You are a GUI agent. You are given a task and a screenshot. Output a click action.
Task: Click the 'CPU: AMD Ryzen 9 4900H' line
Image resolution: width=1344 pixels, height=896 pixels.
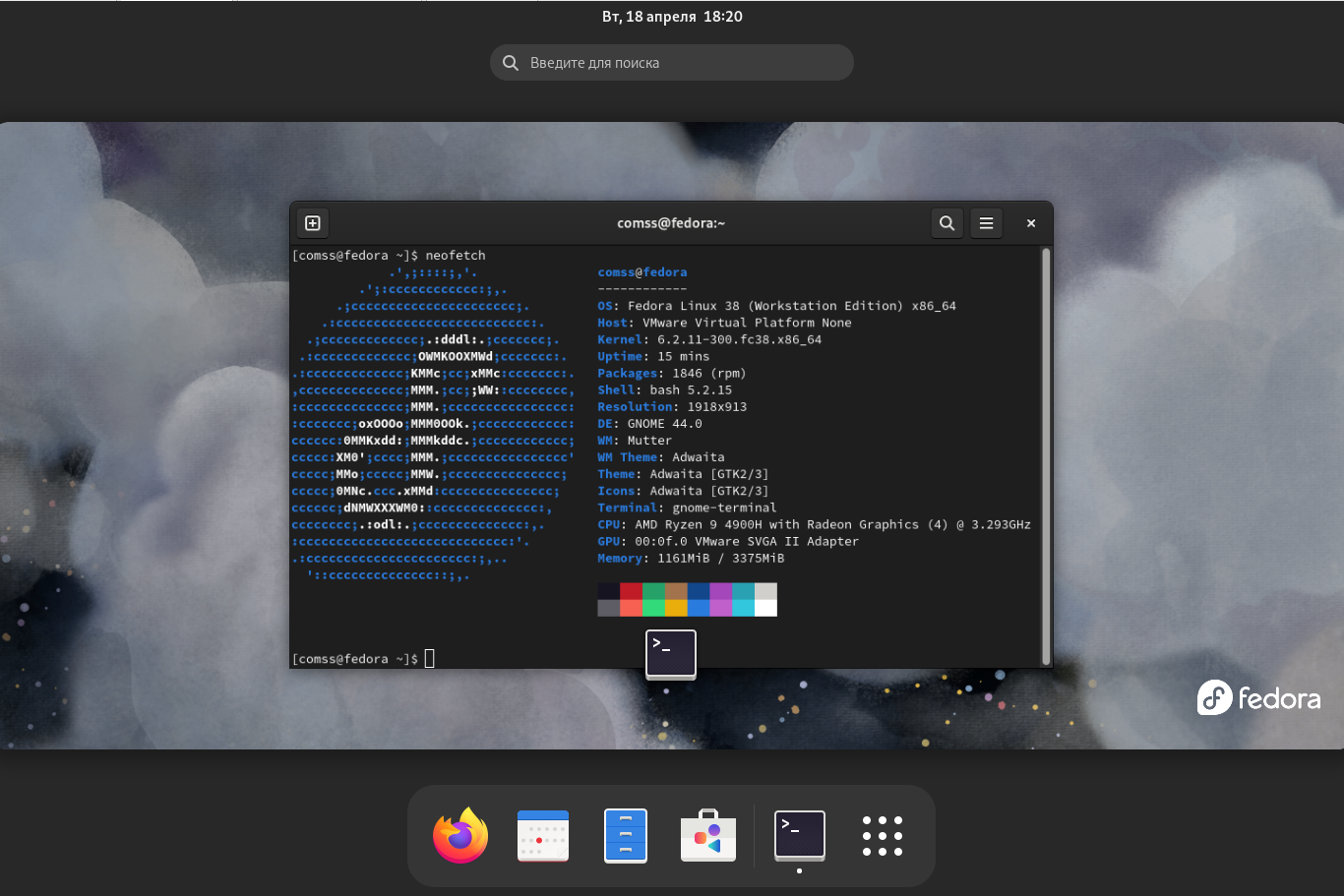tap(814, 524)
